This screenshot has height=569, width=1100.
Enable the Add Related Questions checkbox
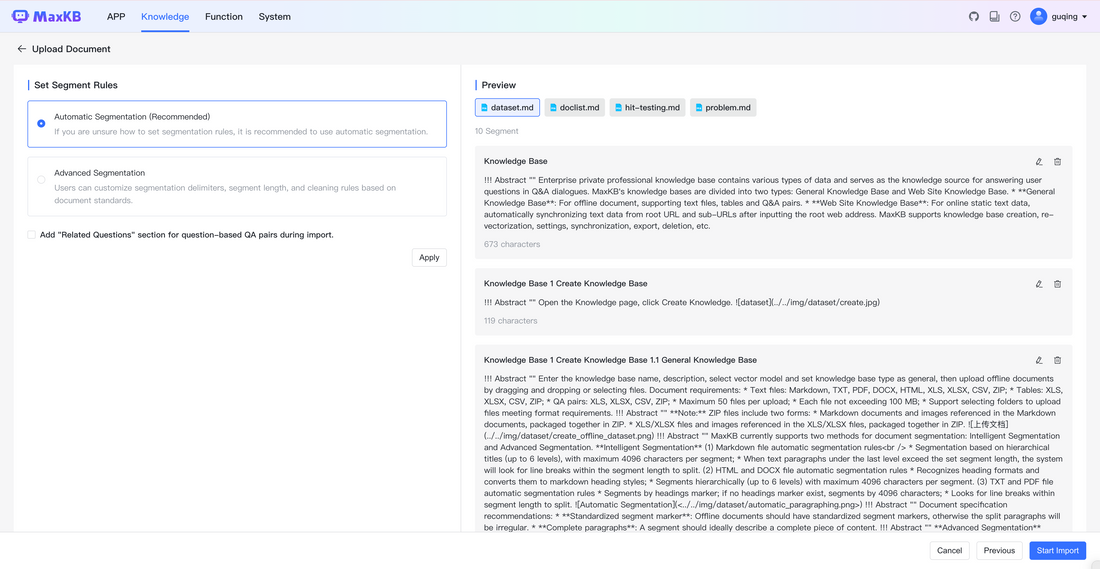31,235
